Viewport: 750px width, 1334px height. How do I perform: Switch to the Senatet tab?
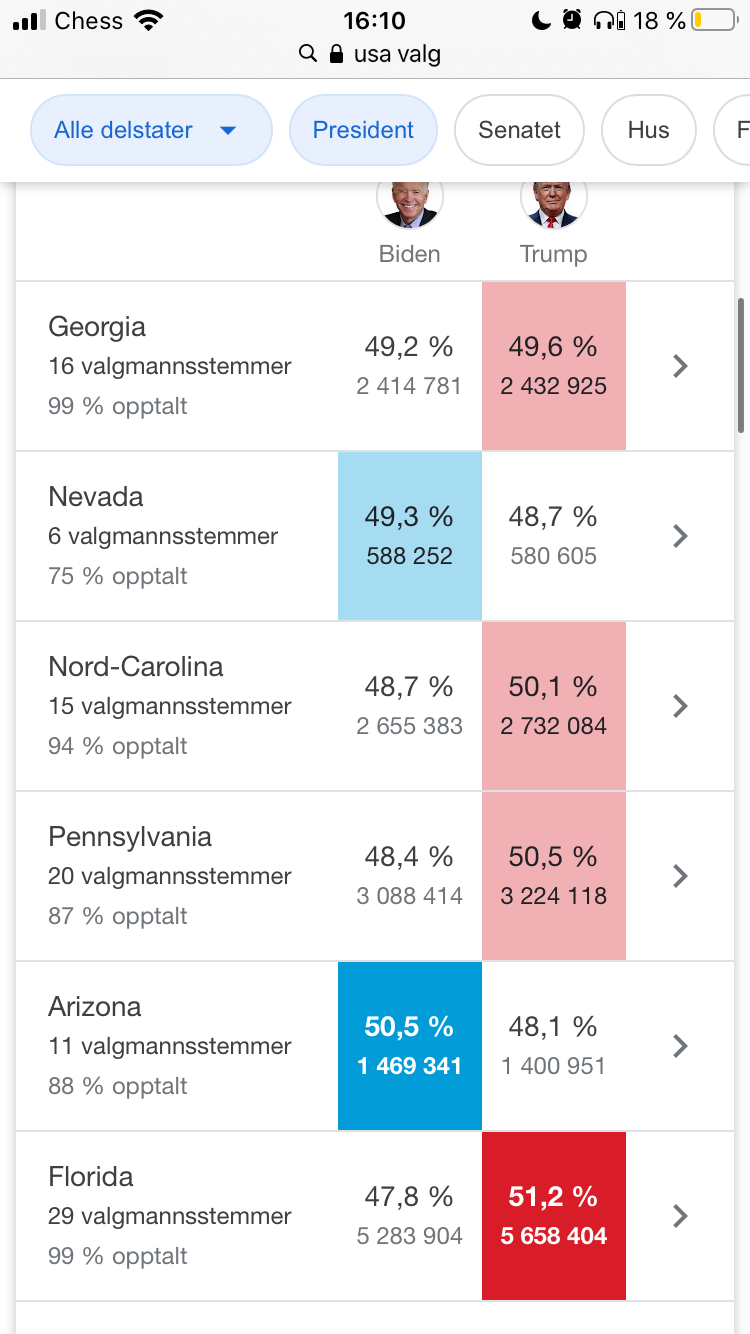coord(519,130)
